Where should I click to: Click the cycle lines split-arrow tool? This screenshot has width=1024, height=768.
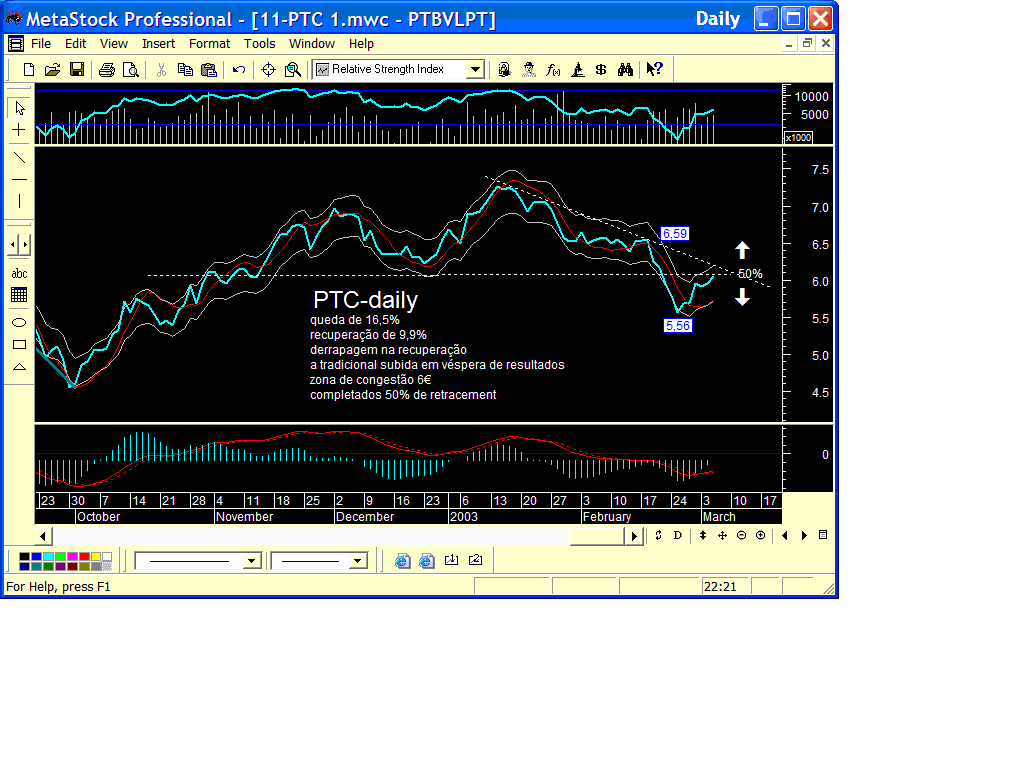click(20, 245)
